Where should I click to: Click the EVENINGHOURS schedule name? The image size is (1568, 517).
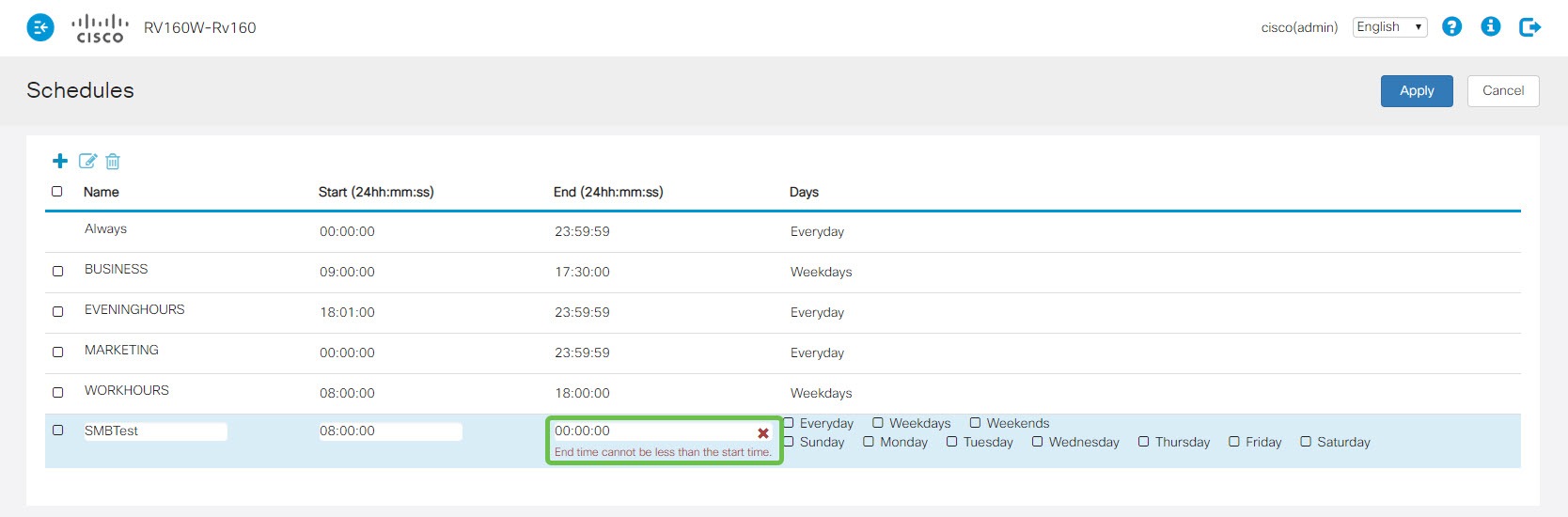[x=134, y=309]
